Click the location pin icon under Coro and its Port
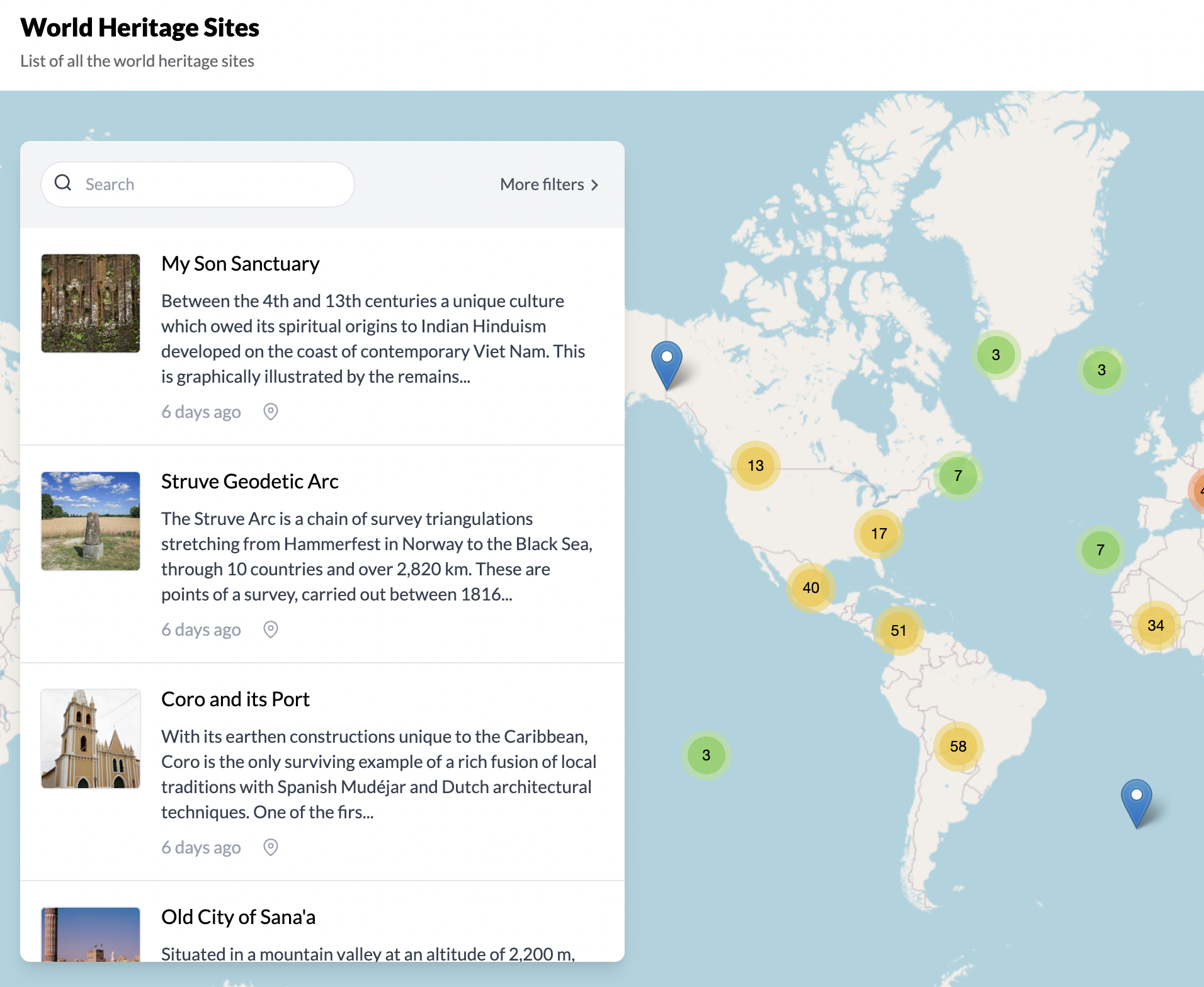This screenshot has width=1204, height=987. (x=270, y=847)
